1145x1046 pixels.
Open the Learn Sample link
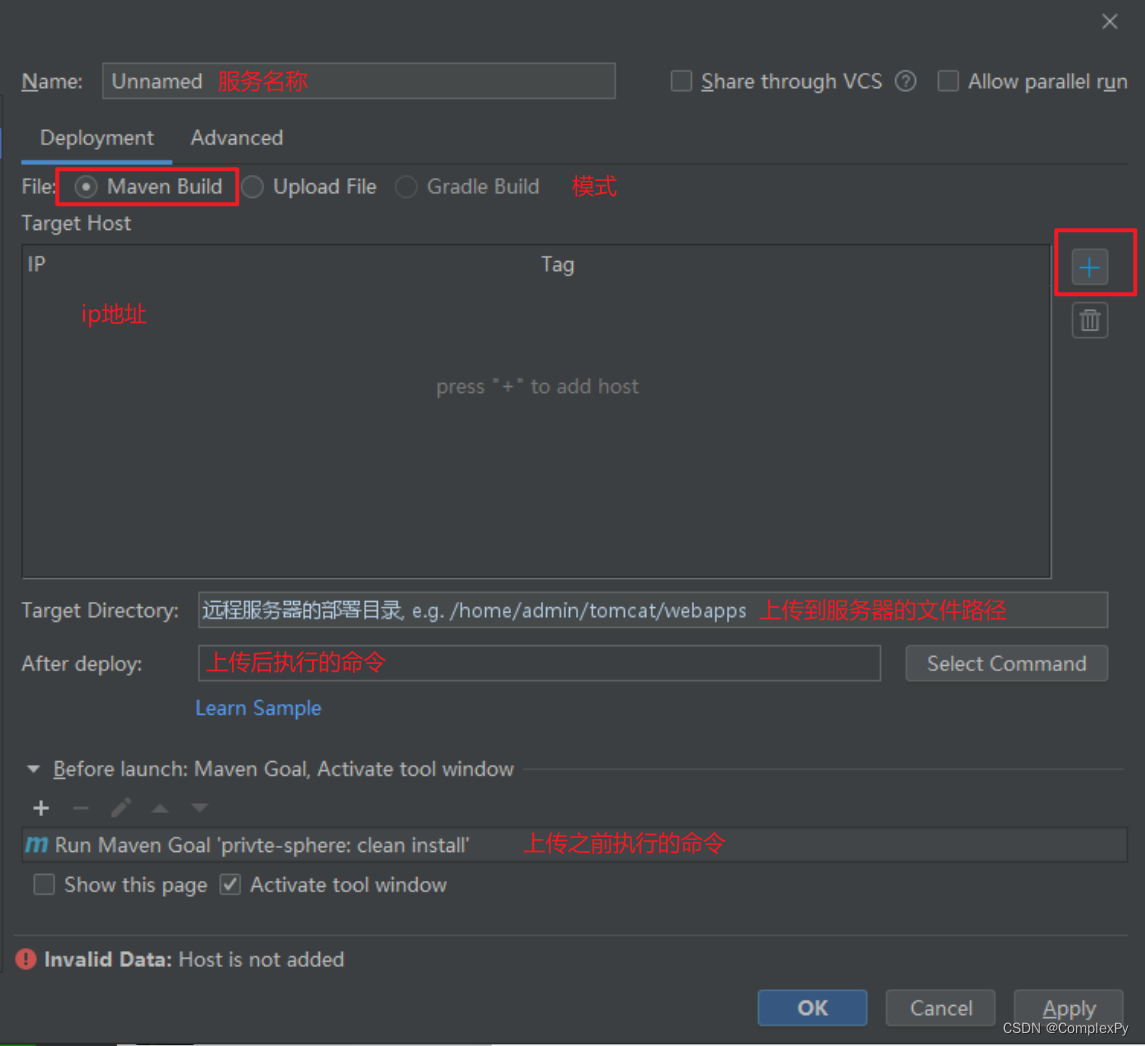pos(258,708)
